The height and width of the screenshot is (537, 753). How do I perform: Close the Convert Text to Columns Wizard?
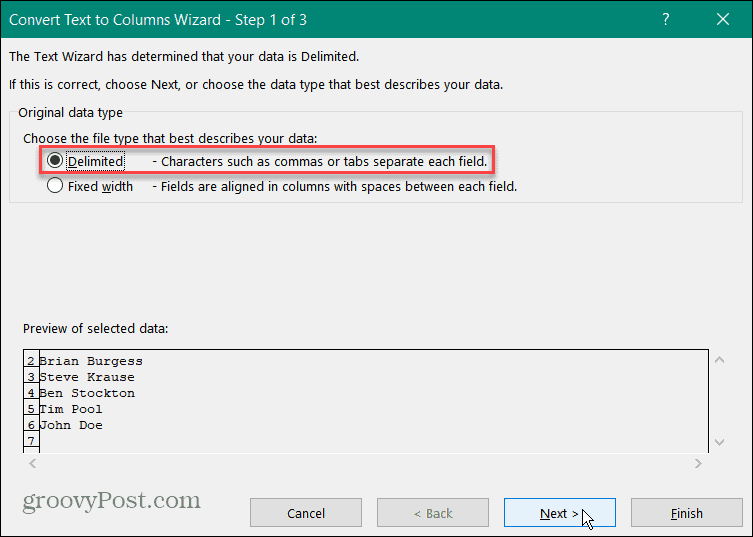723,19
